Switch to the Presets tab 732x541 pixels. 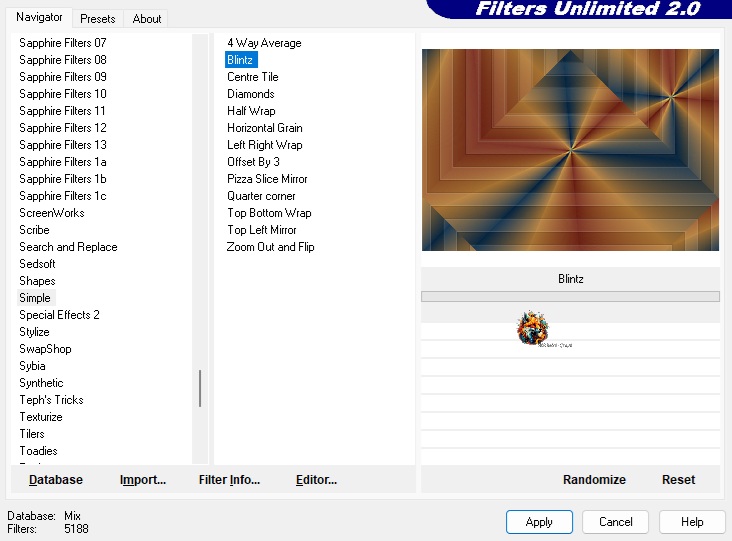pos(98,19)
